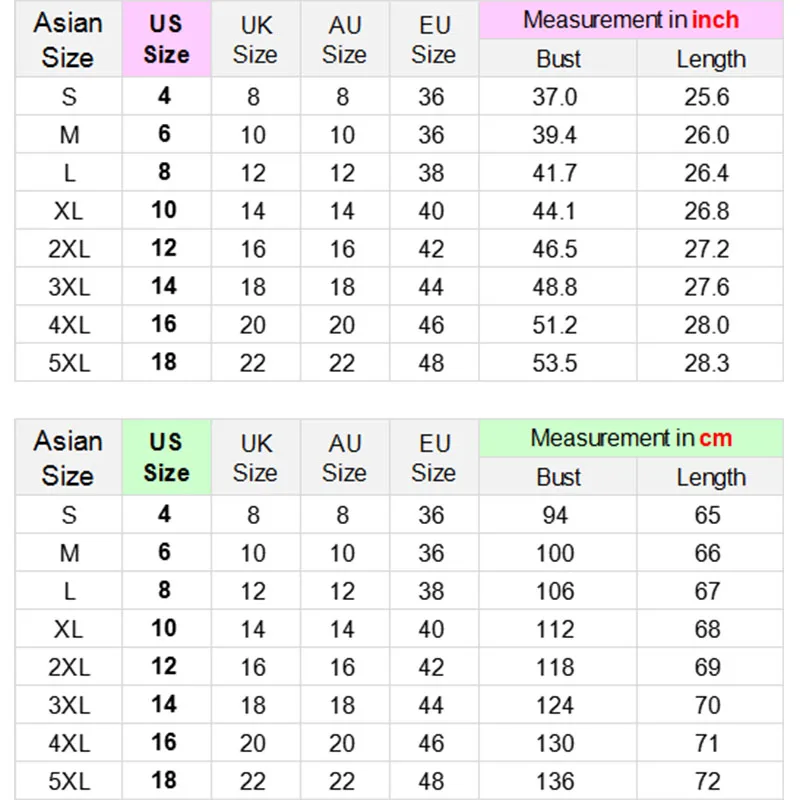Click bust value 37.0 in inch table
Image resolution: width=800 pixels, height=800 pixels.
pos(558,97)
